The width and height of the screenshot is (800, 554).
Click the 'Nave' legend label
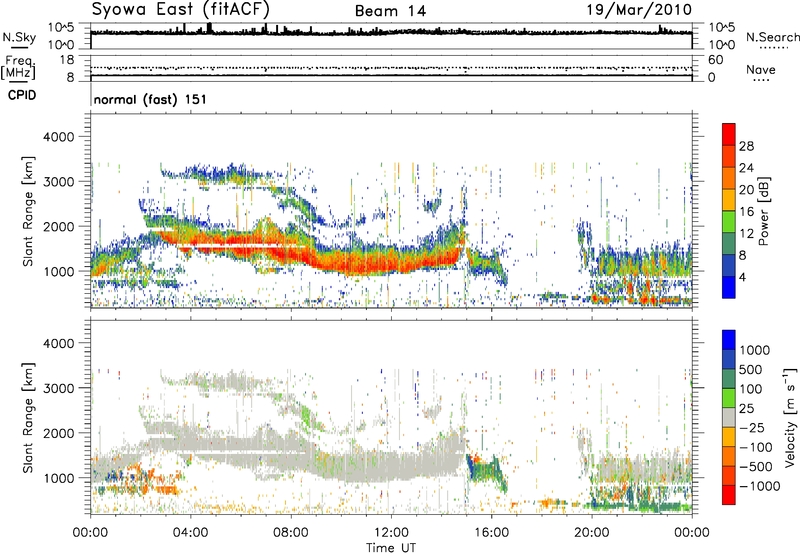(x=761, y=70)
